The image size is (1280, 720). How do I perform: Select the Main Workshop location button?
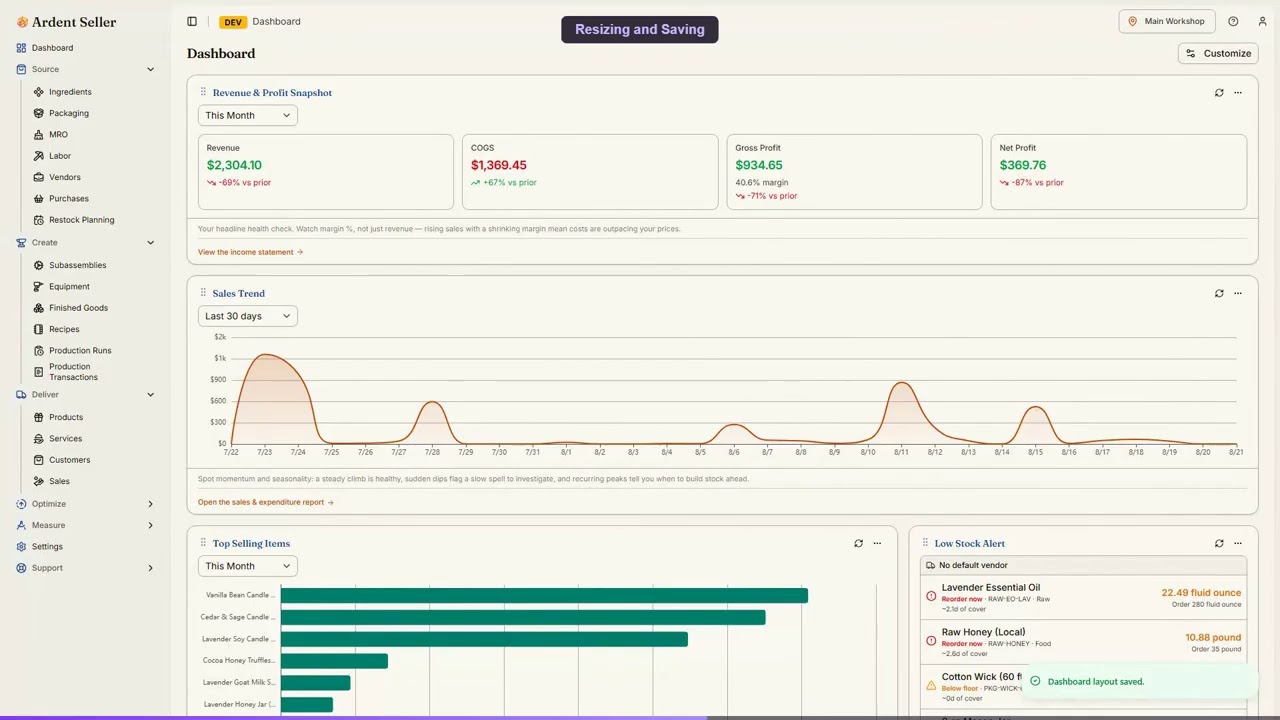tap(1167, 21)
